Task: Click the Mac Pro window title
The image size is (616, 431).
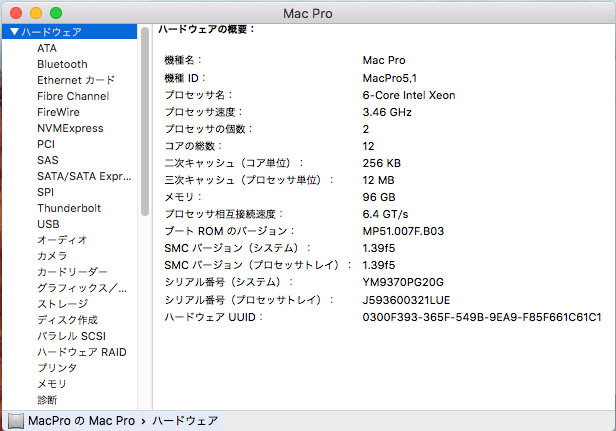Action: tap(308, 14)
